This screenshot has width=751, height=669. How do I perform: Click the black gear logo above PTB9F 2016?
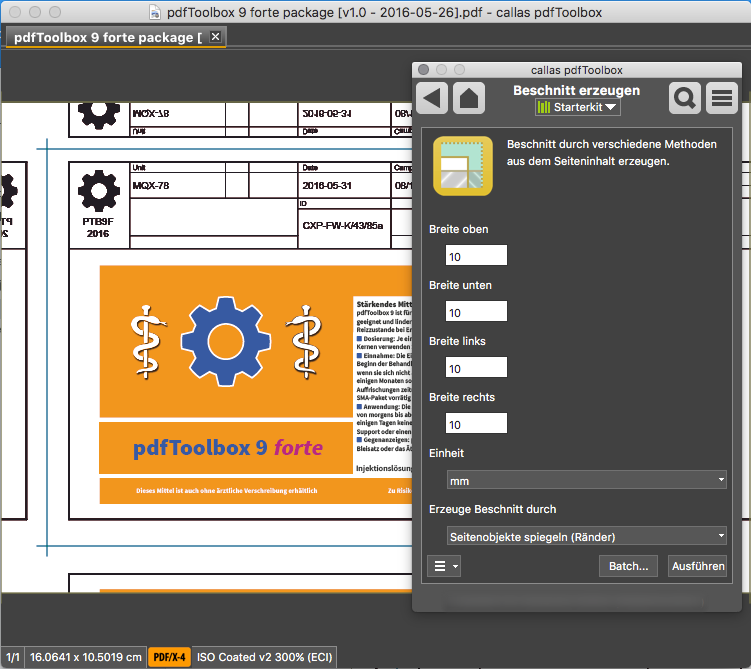click(x=99, y=191)
